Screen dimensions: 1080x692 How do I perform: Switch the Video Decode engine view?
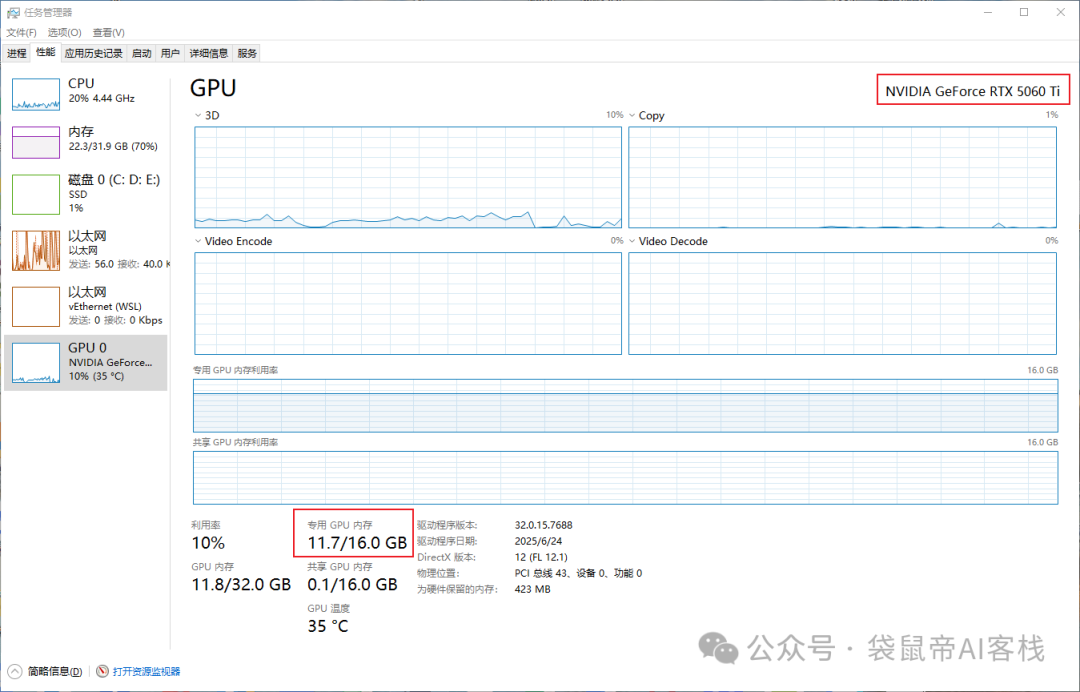631,241
